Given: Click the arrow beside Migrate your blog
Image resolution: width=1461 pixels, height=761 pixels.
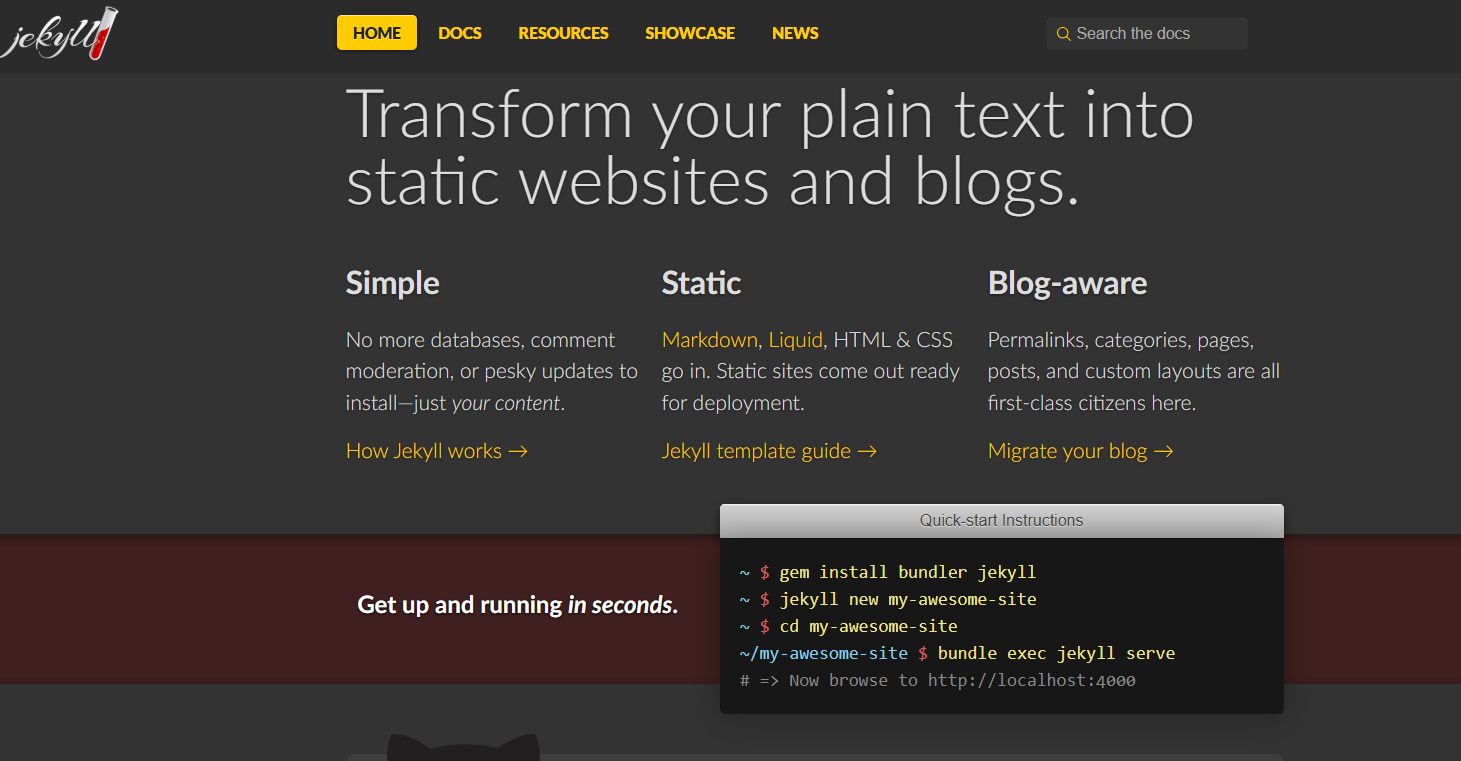Looking at the screenshot, I should pyautogui.click(x=1164, y=451).
